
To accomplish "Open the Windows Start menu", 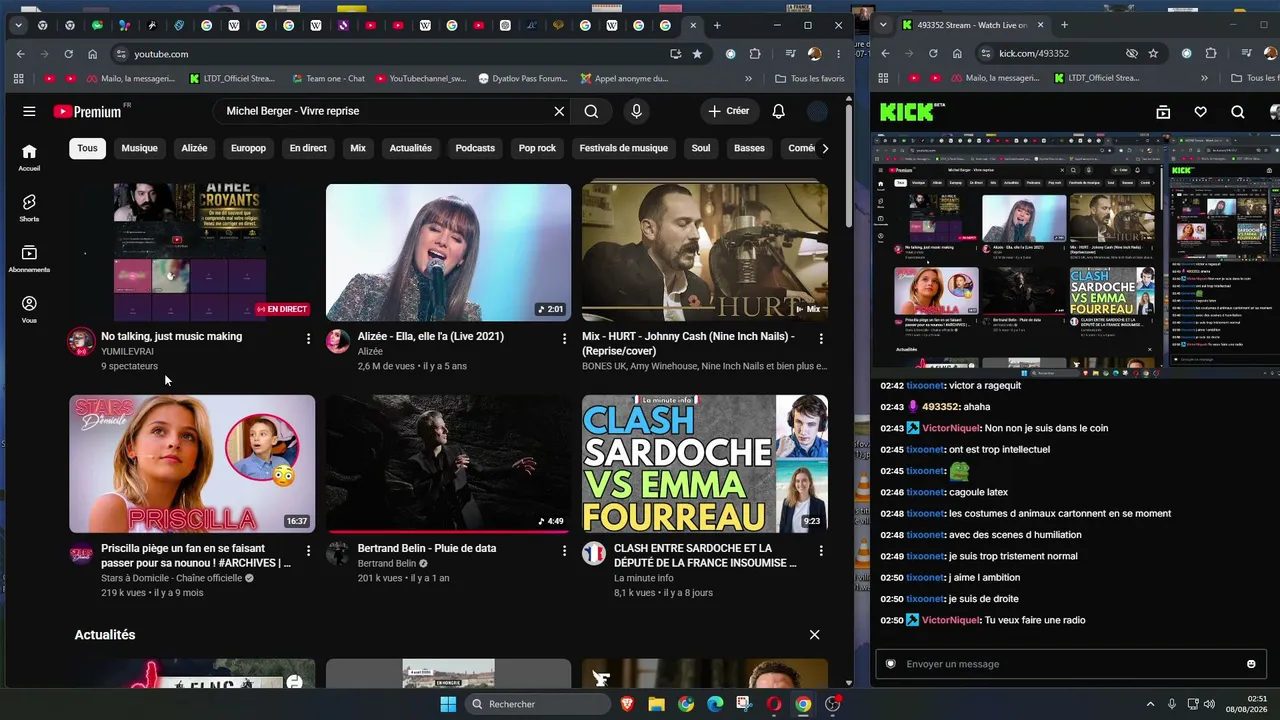I will tap(448, 704).
